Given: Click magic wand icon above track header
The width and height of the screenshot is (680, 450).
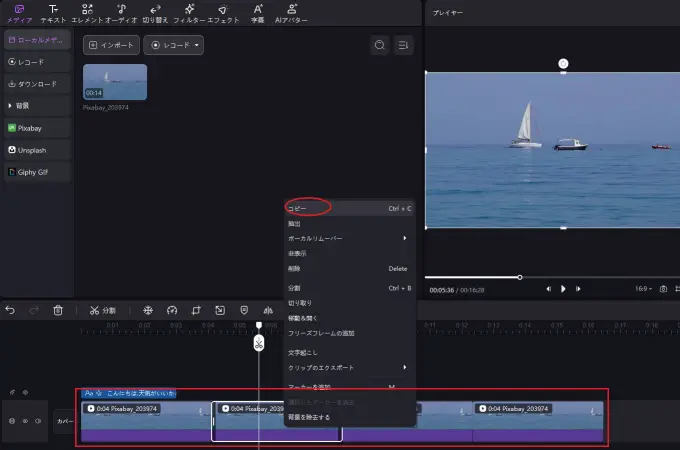Looking at the screenshot, I should (12, 392).
